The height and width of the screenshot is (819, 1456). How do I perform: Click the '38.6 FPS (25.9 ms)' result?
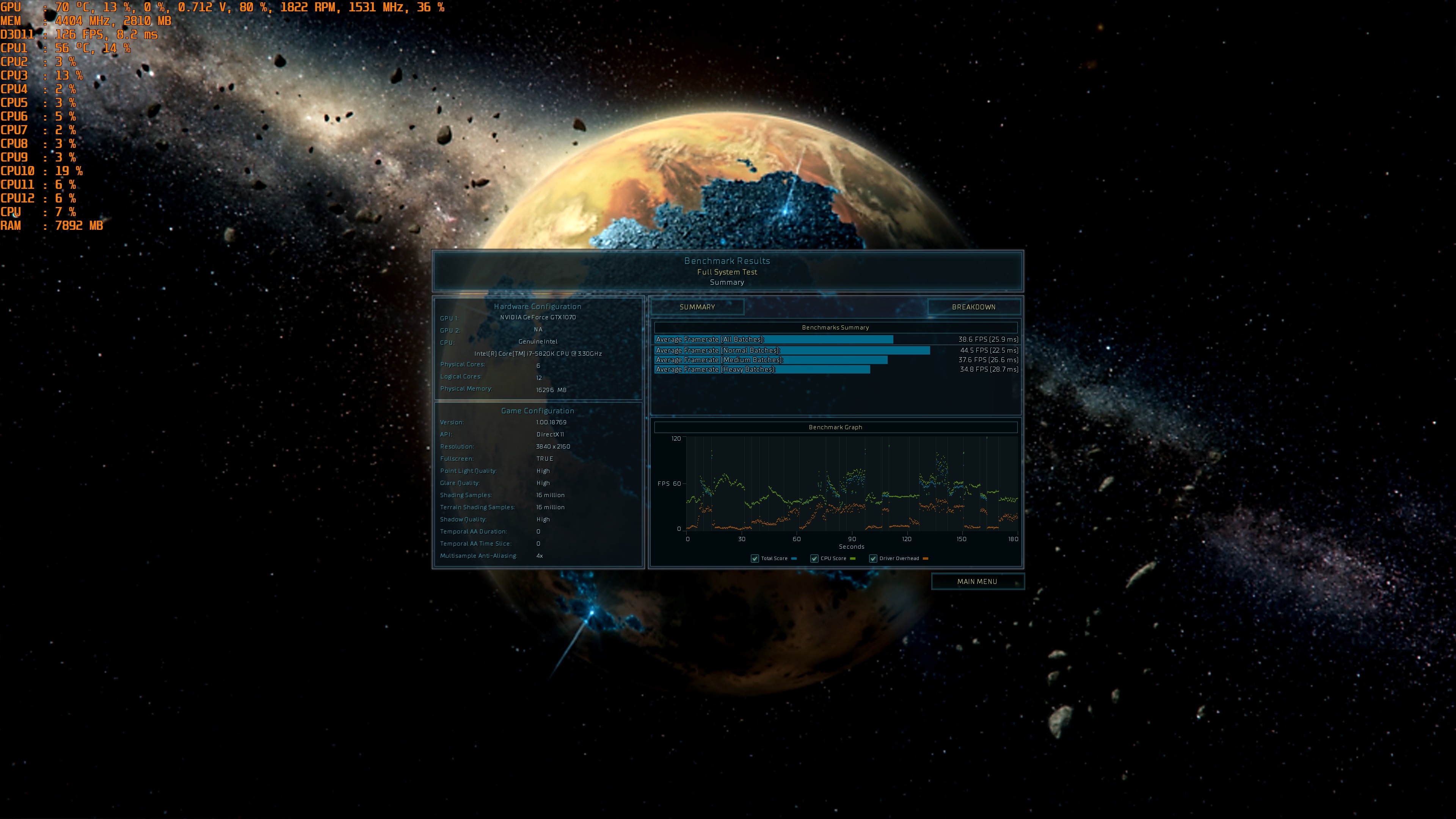click(988, 340)
